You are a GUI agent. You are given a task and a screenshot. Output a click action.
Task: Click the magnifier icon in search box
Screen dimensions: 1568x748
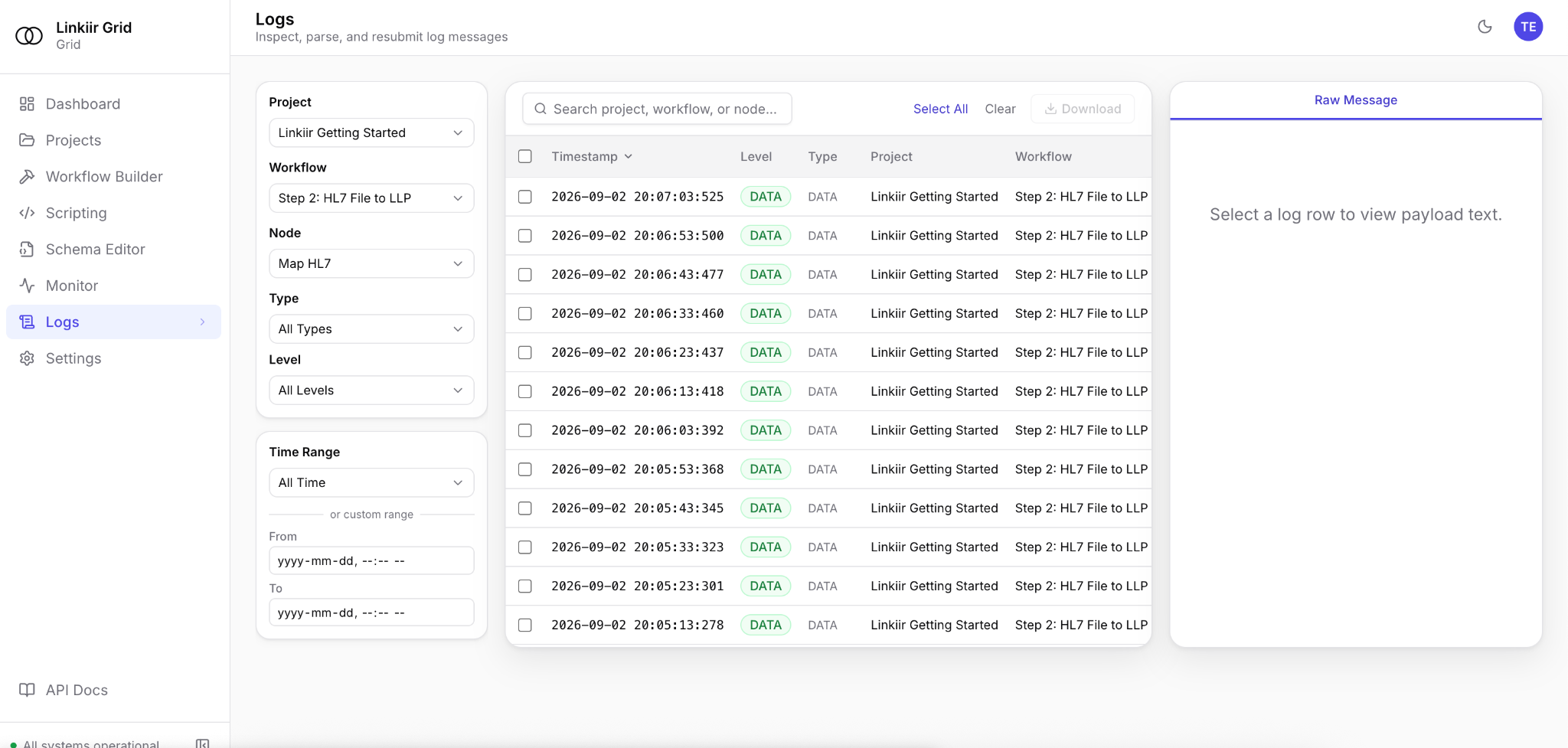[541, 109]
